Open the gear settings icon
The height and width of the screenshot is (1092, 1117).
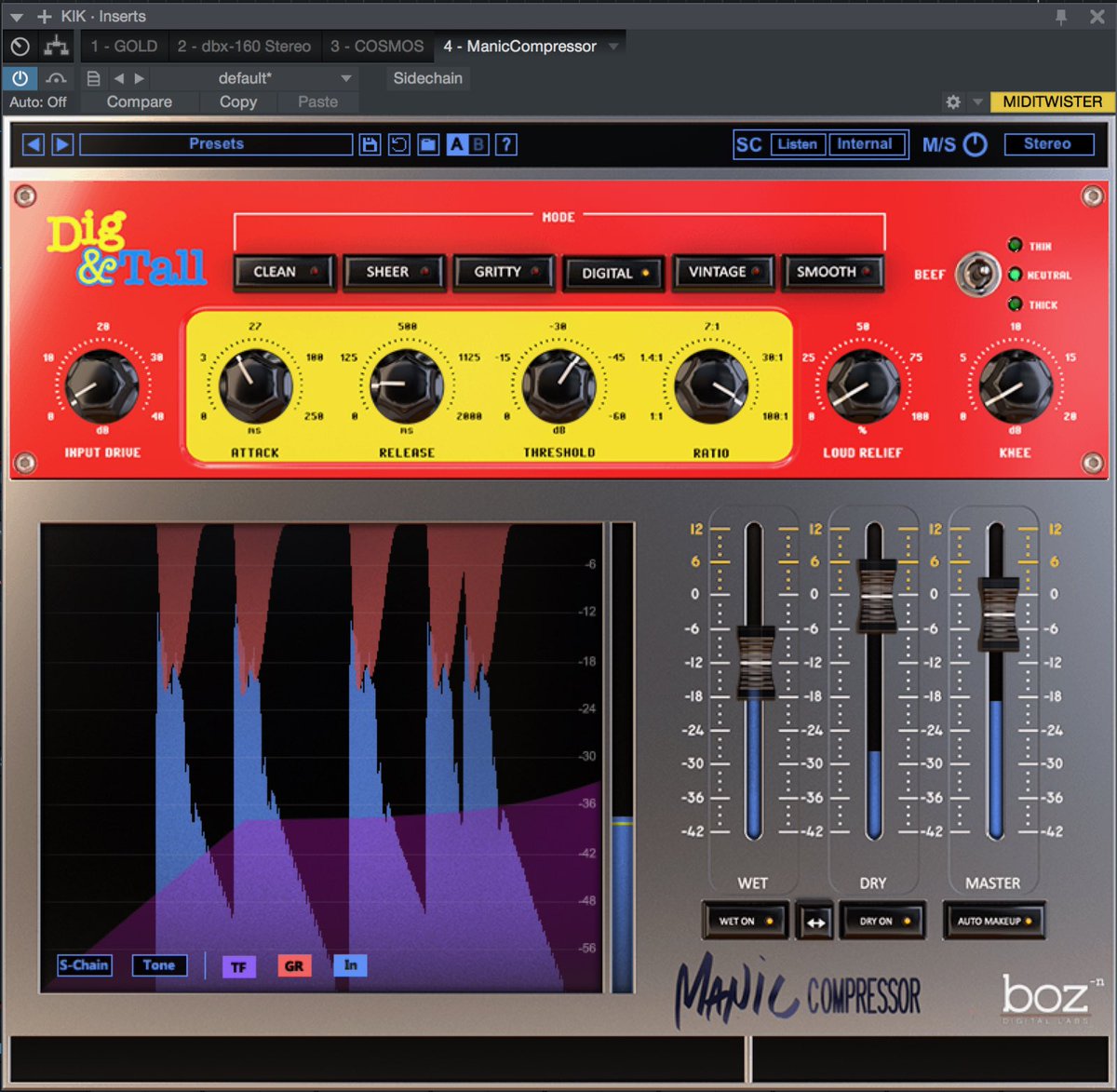[x=953, y=101]
